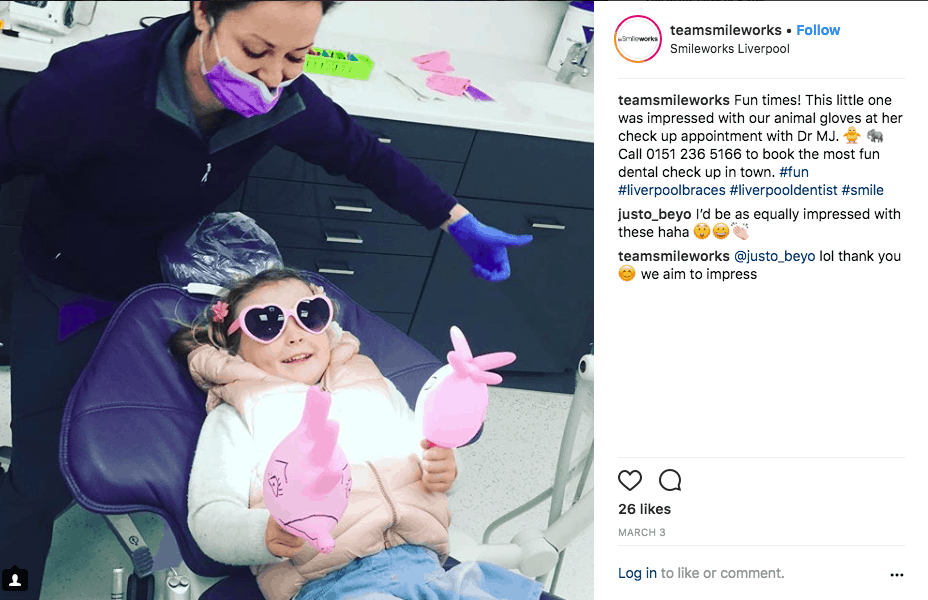
Task: Open the three-dots more options menu
Action: click(x=897, y=575)
